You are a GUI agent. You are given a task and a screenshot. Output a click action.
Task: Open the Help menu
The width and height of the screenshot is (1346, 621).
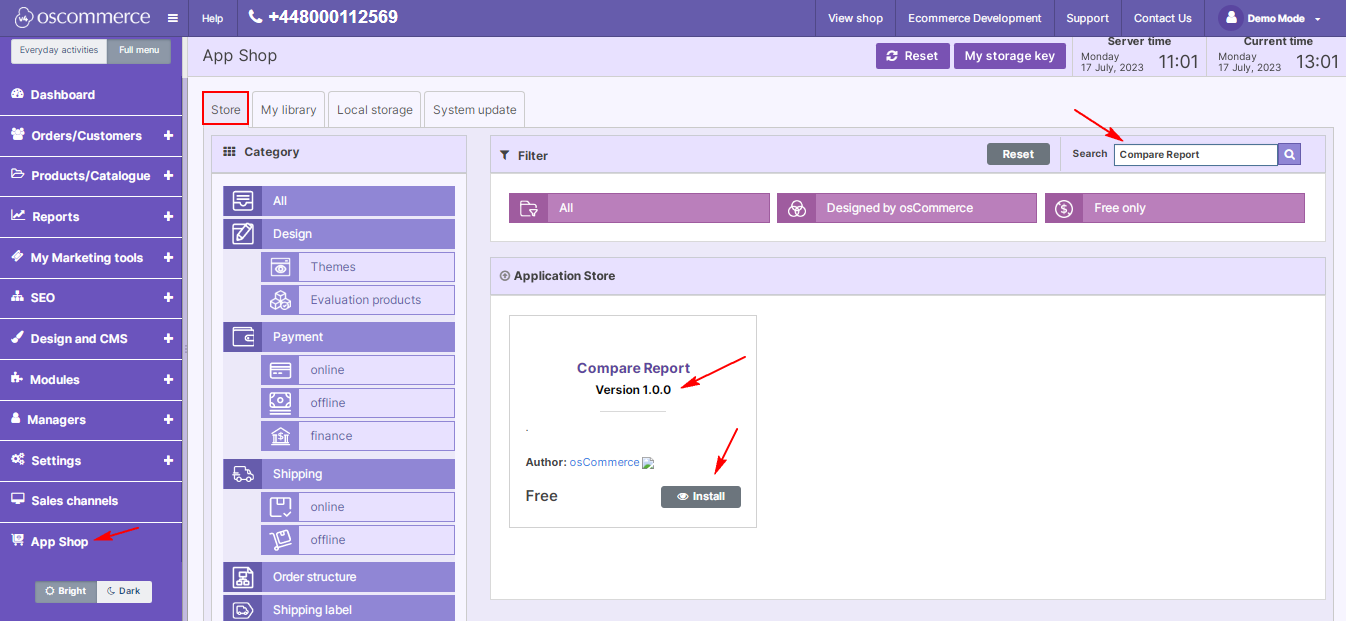coord(213,18)
